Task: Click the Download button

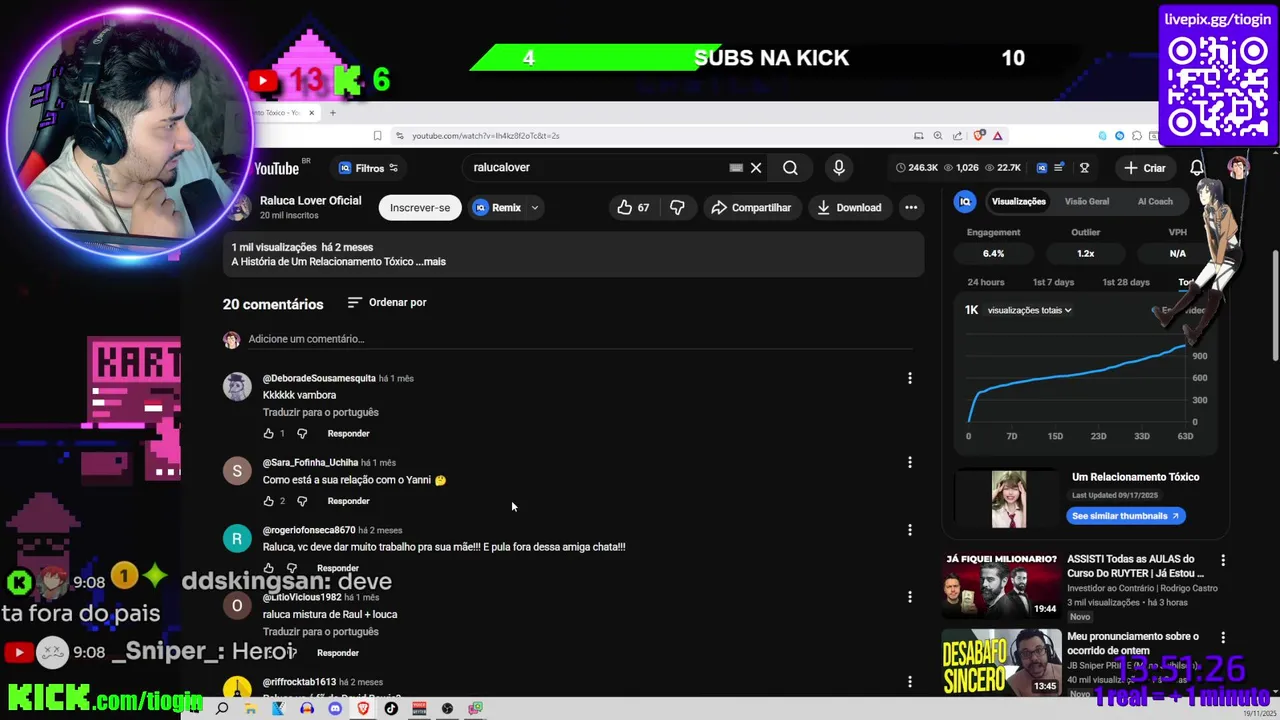Action: (849, 208)
